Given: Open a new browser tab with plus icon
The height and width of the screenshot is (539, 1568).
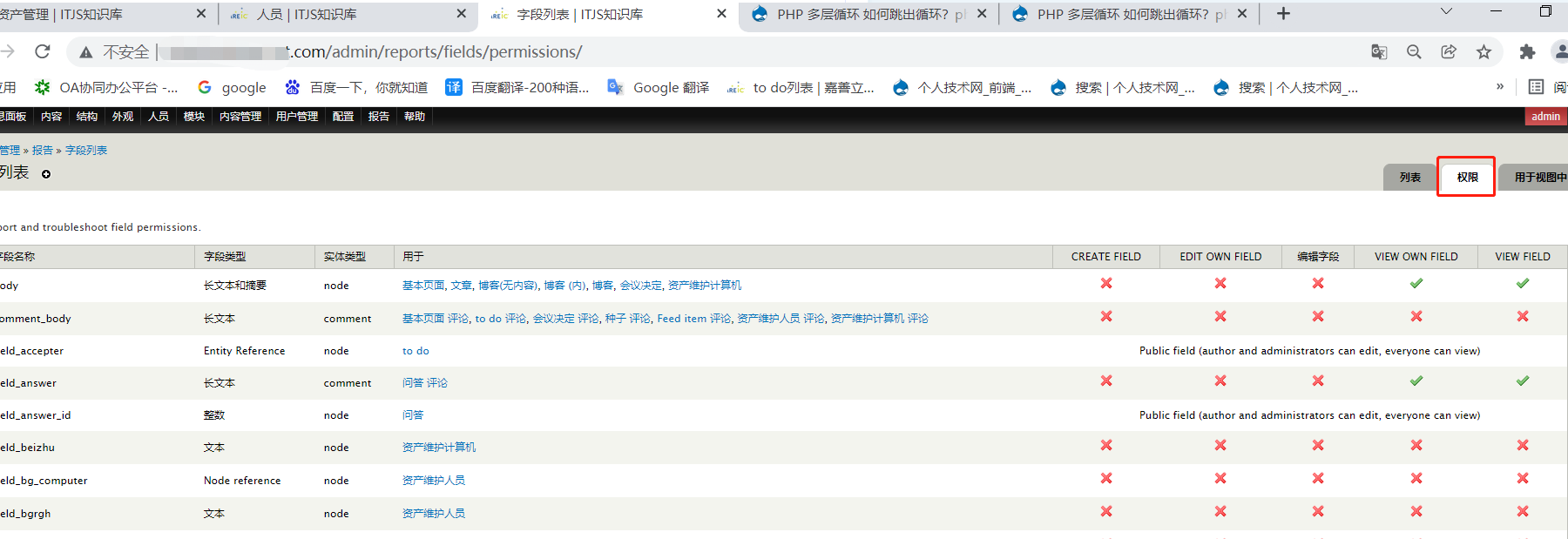Looking at the screenshot, I should coord(1283,14).
